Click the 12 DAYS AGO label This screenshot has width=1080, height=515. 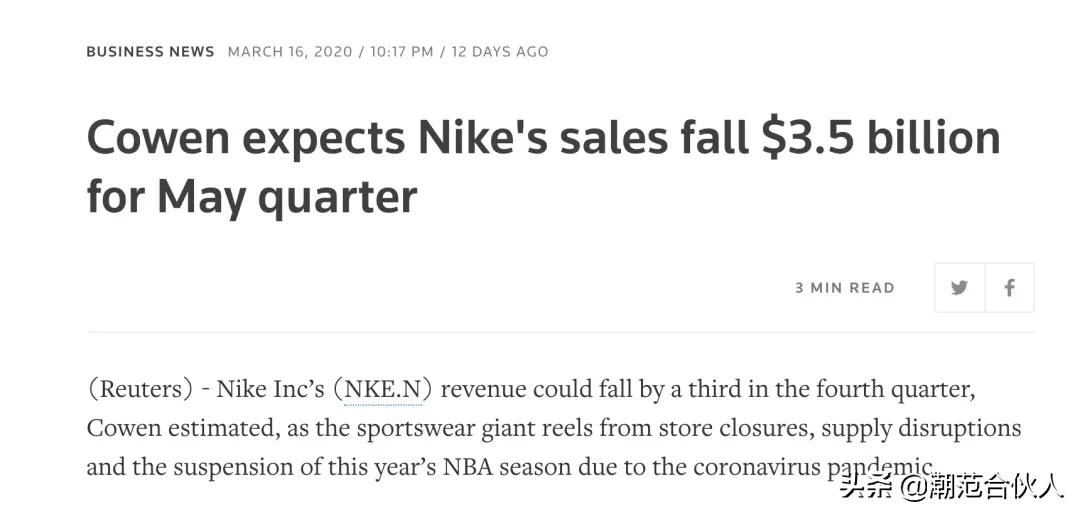click(x=500, y=51)
